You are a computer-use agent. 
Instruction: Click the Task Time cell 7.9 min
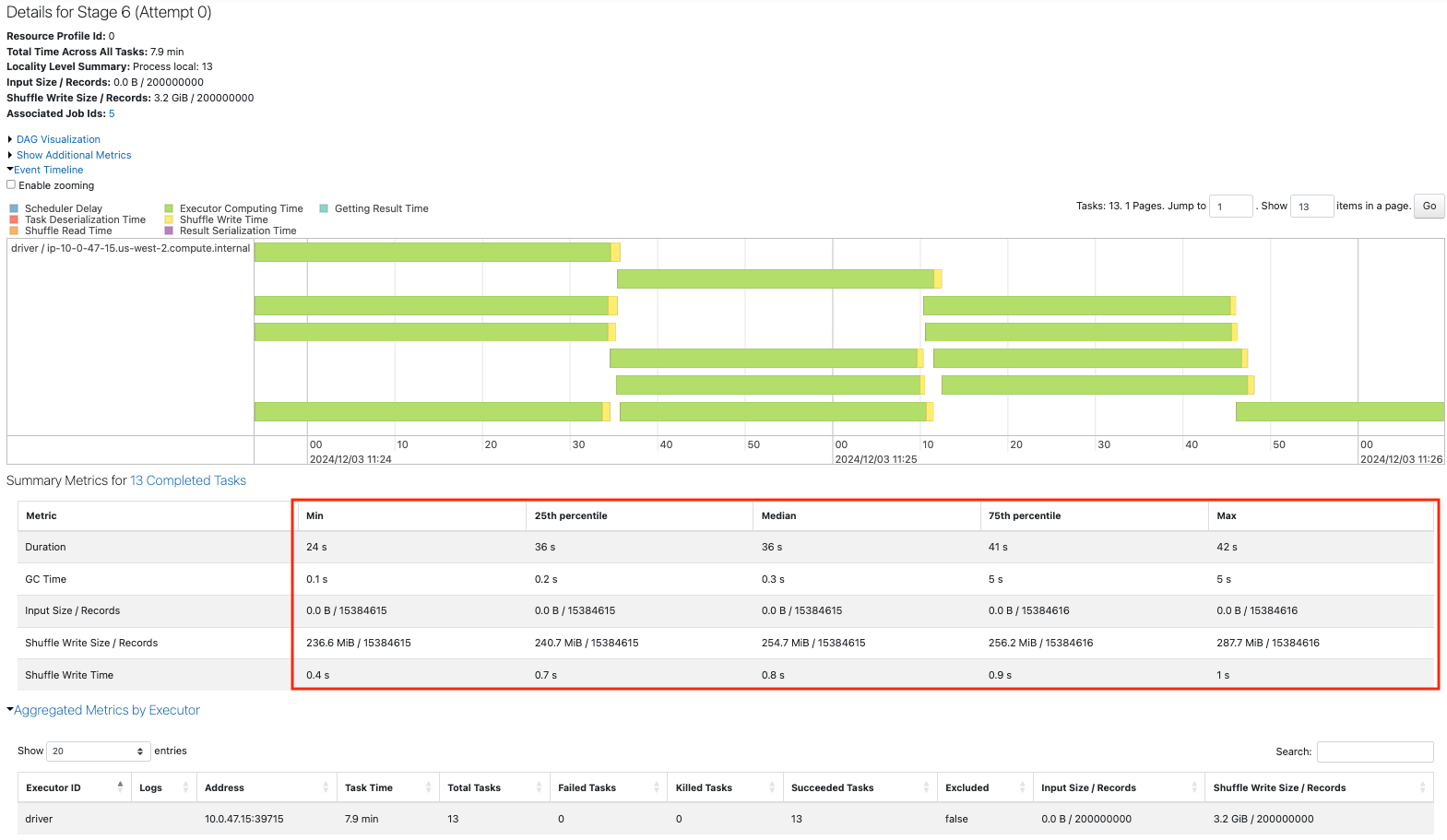[362, 819]
